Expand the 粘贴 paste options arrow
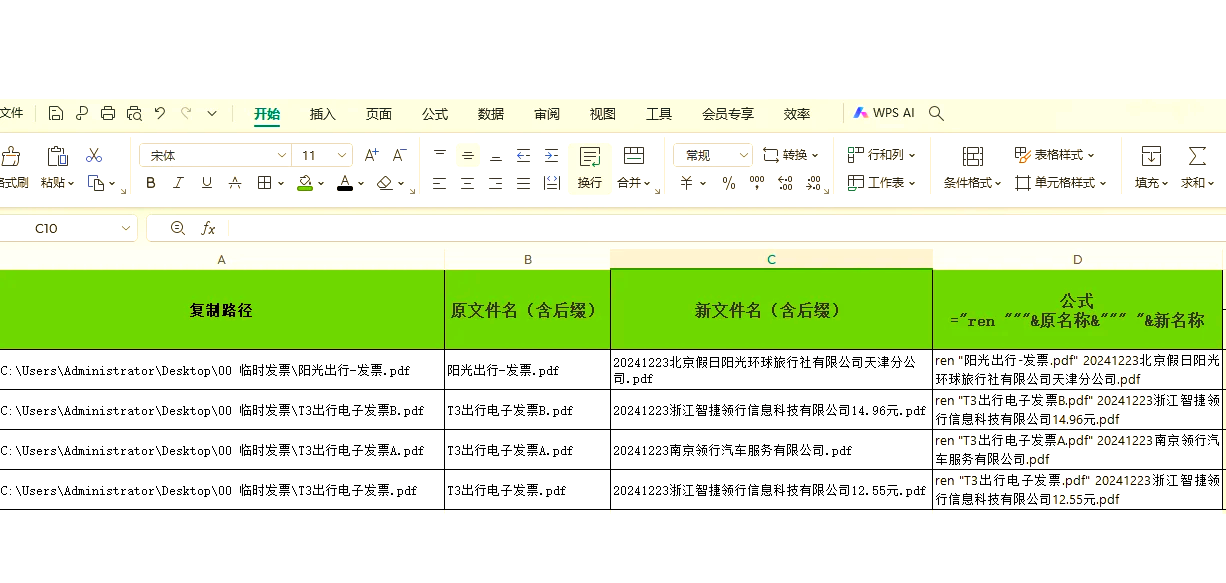This screenshot has width=1226, height=583. pyautogui.click(x=72, y=184)
